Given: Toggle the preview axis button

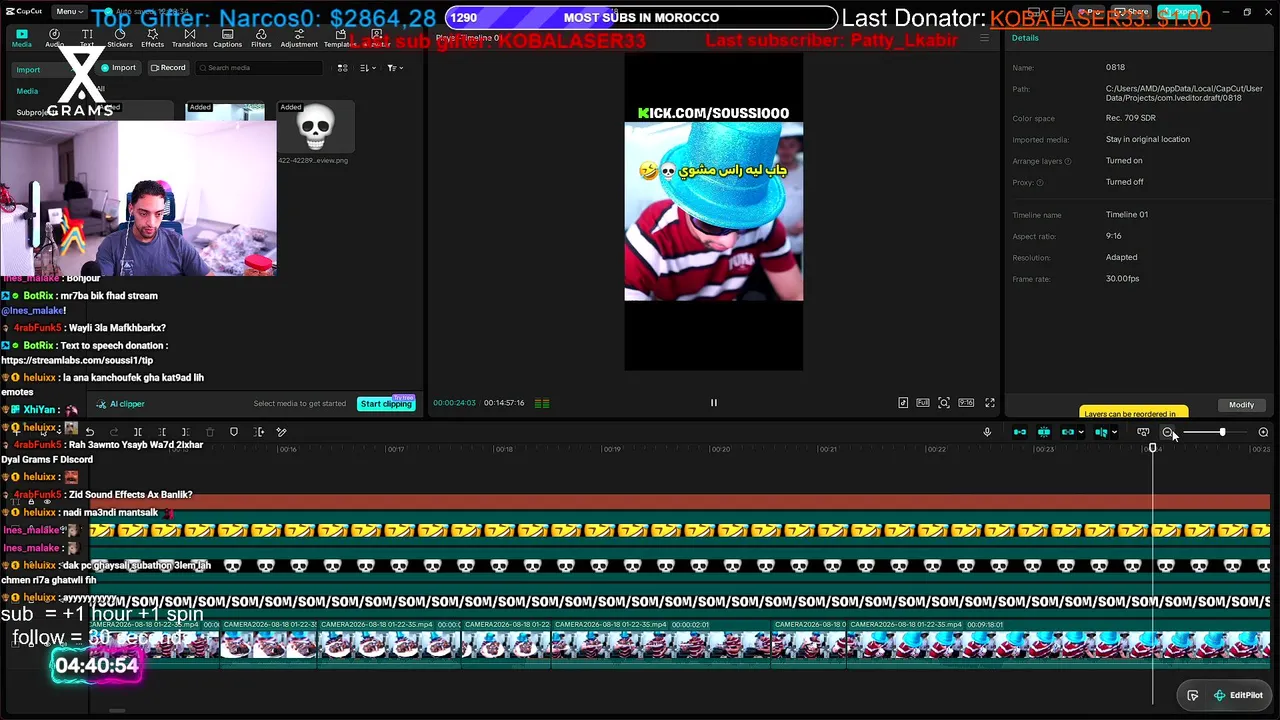Looking at the screenshot, I should pyautogui.click(x=1101, y=432).
